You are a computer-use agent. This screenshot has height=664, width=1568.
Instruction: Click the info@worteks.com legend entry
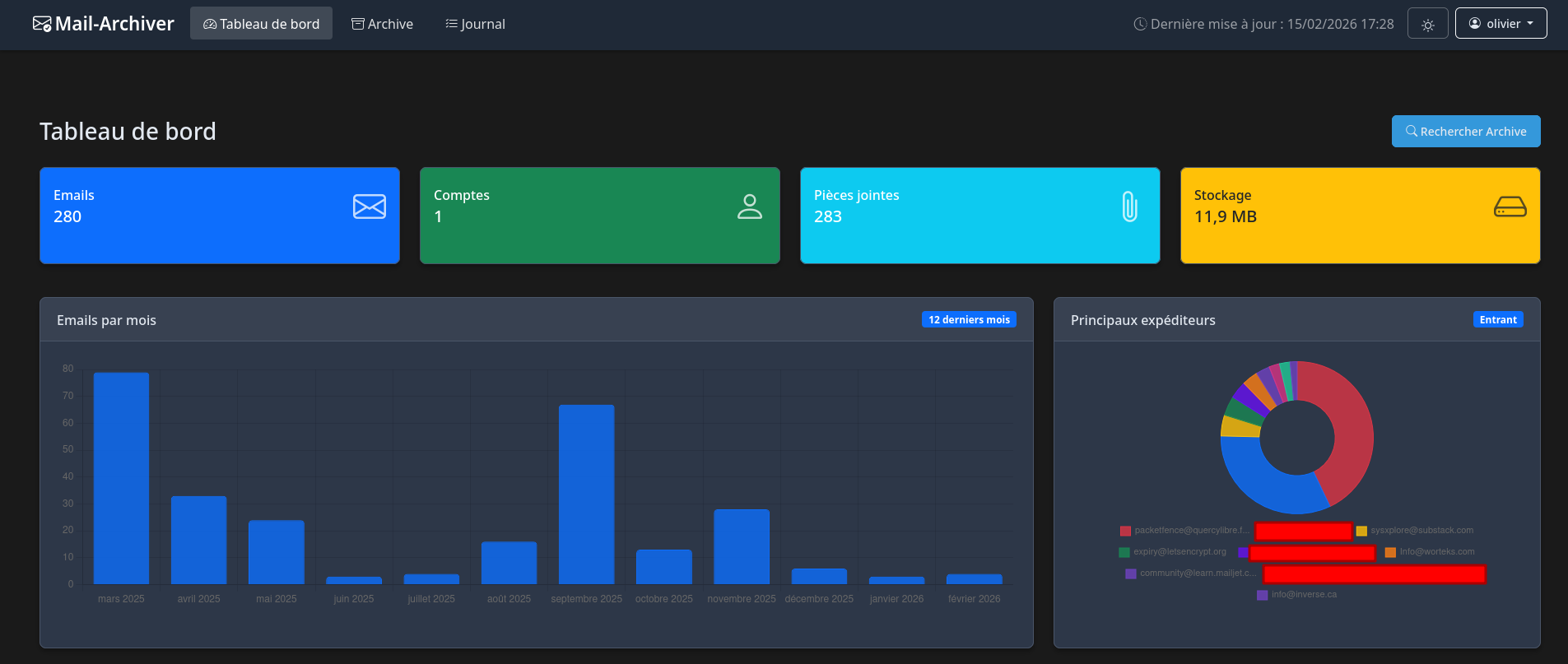pos(1430,552)
